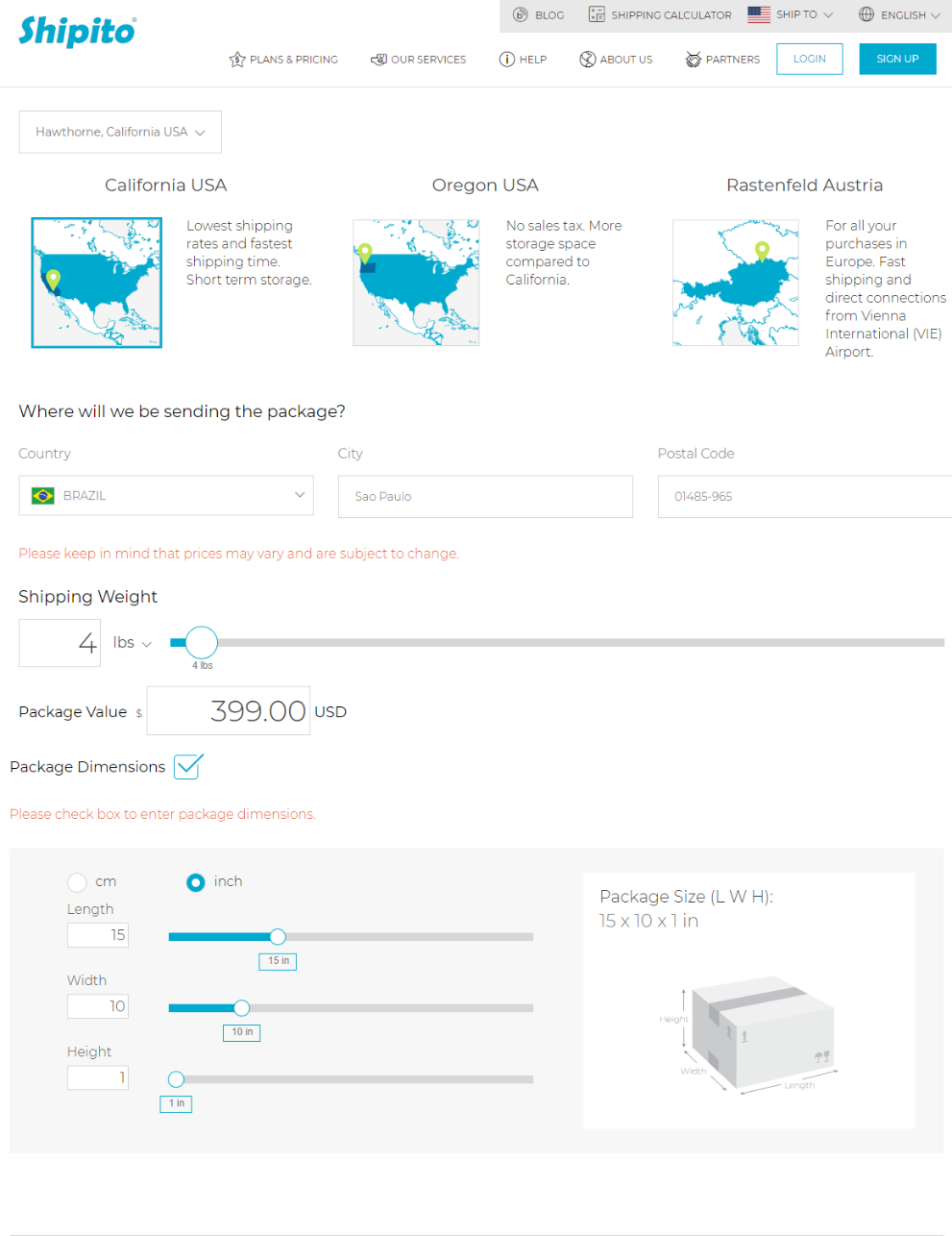Click the prices may vary notice text

239,554
